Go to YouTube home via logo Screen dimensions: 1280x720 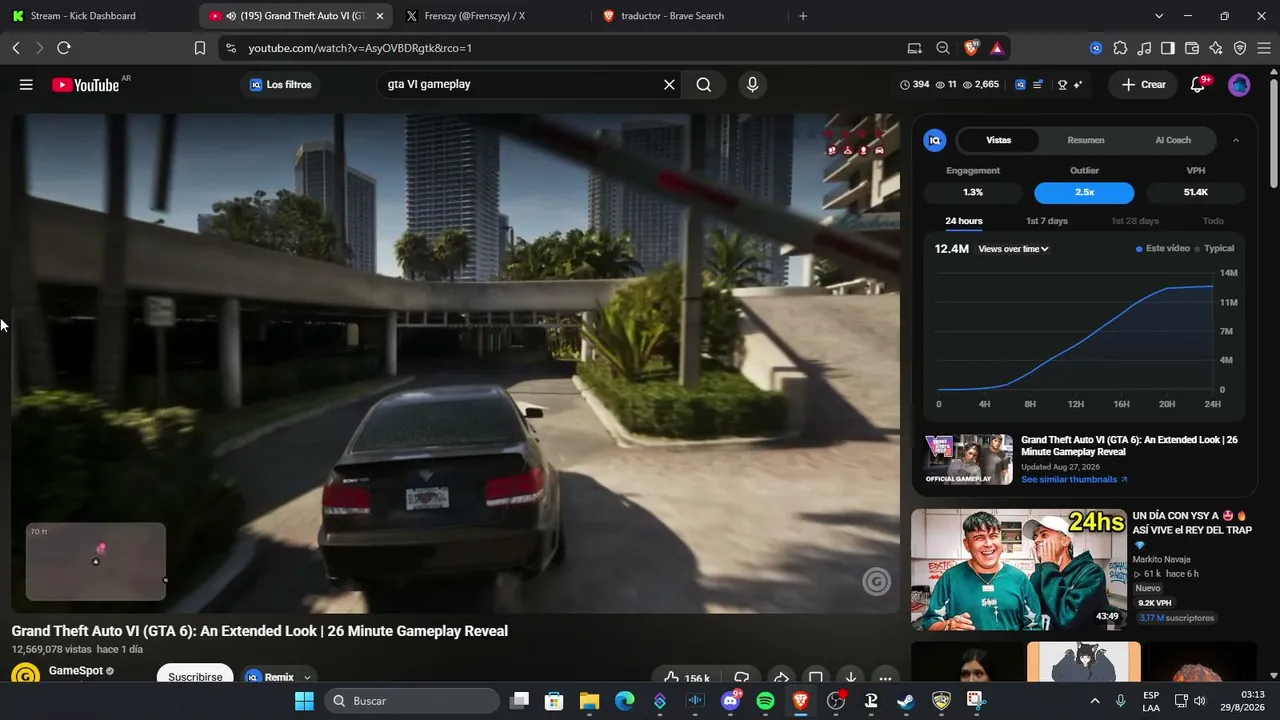click(86, 85)
